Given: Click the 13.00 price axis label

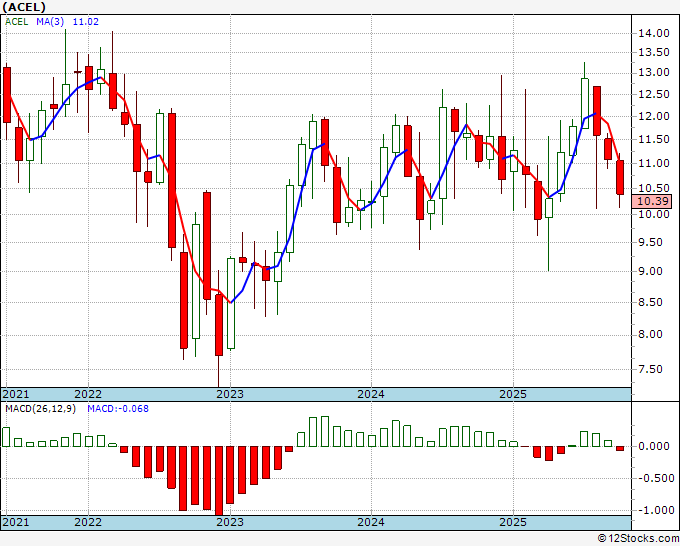Looking at the screenshot, I should [654, 72].
